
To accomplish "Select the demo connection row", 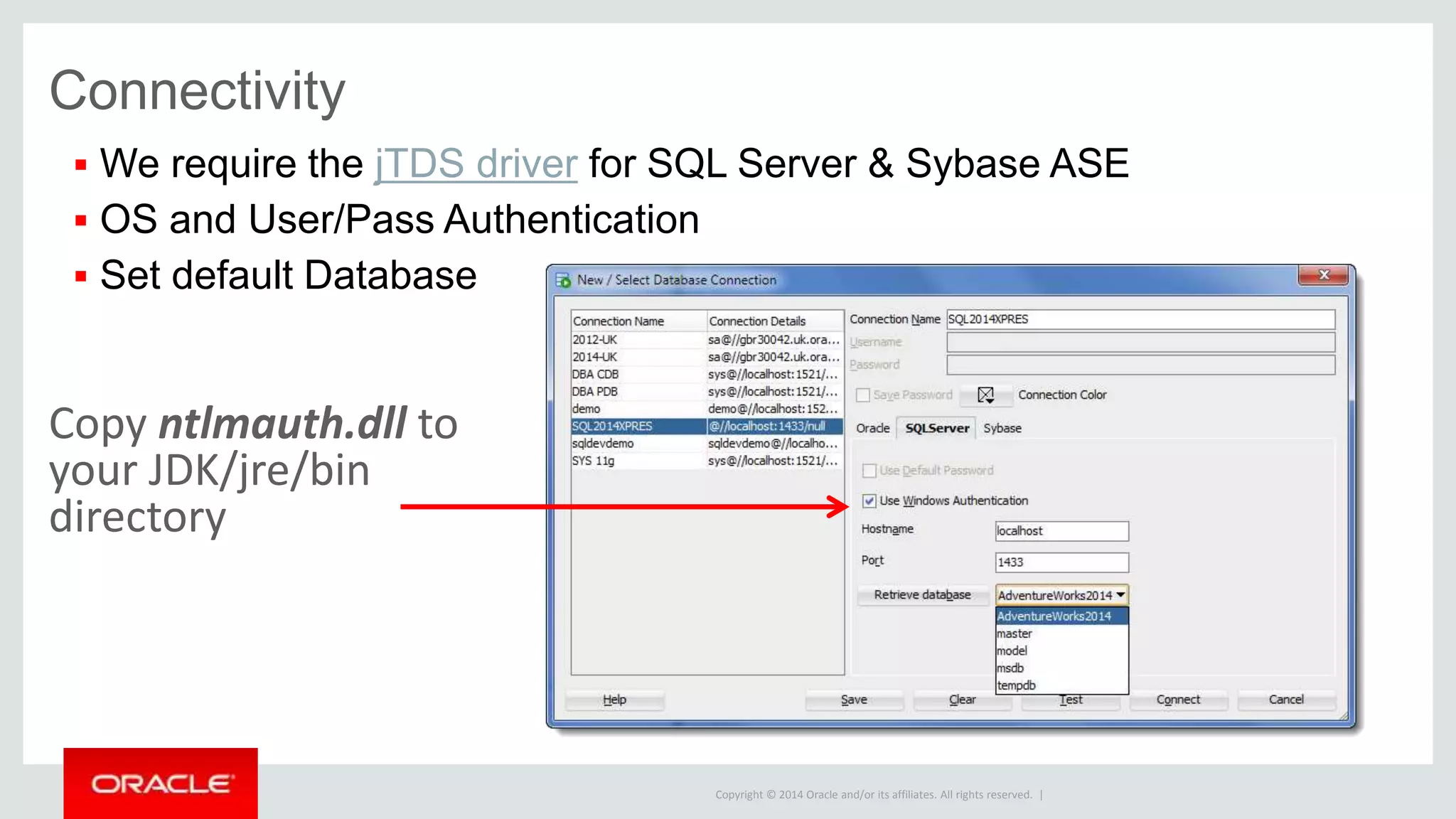I will [707, 409].
